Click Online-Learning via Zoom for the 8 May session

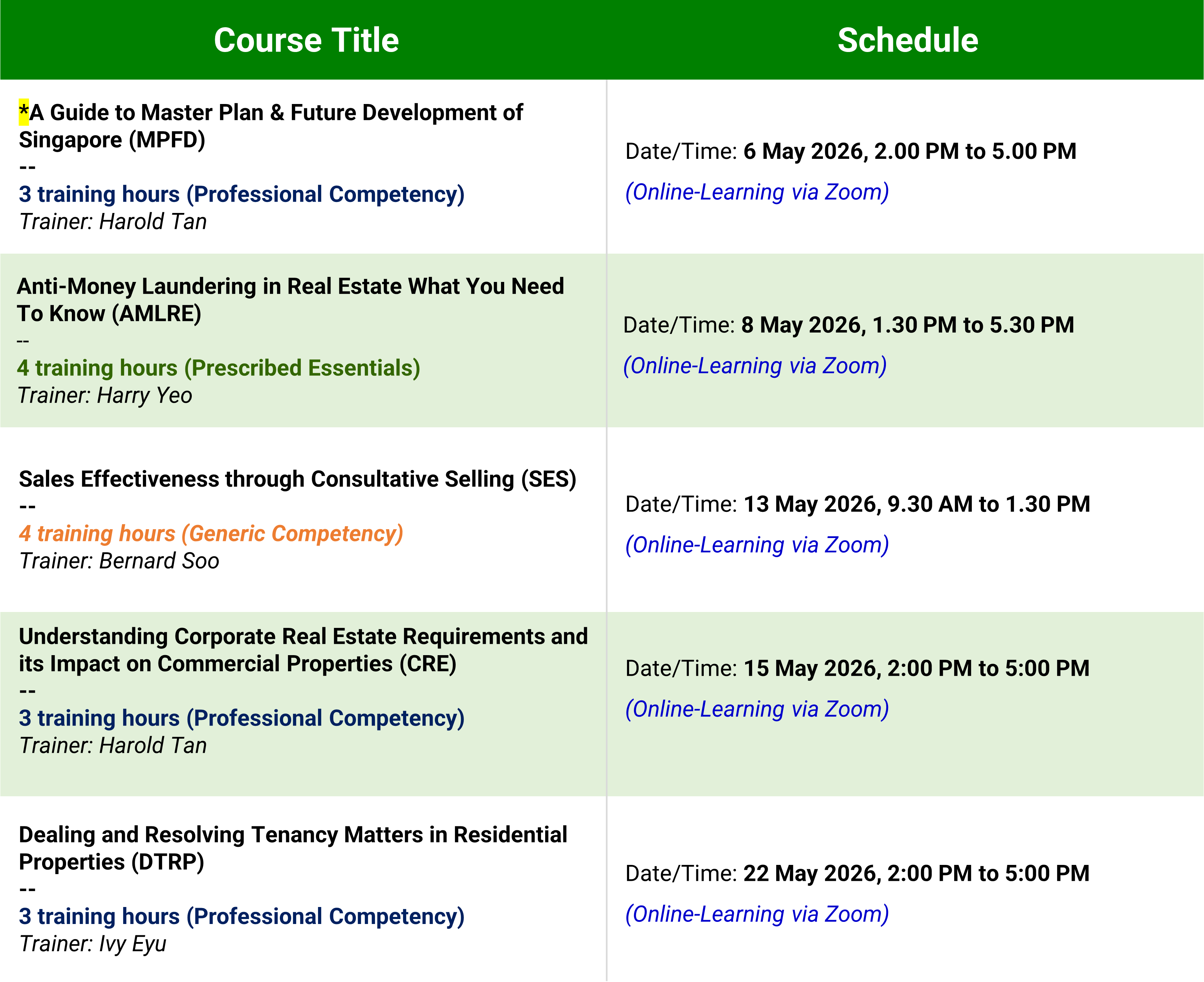[755, 366]
